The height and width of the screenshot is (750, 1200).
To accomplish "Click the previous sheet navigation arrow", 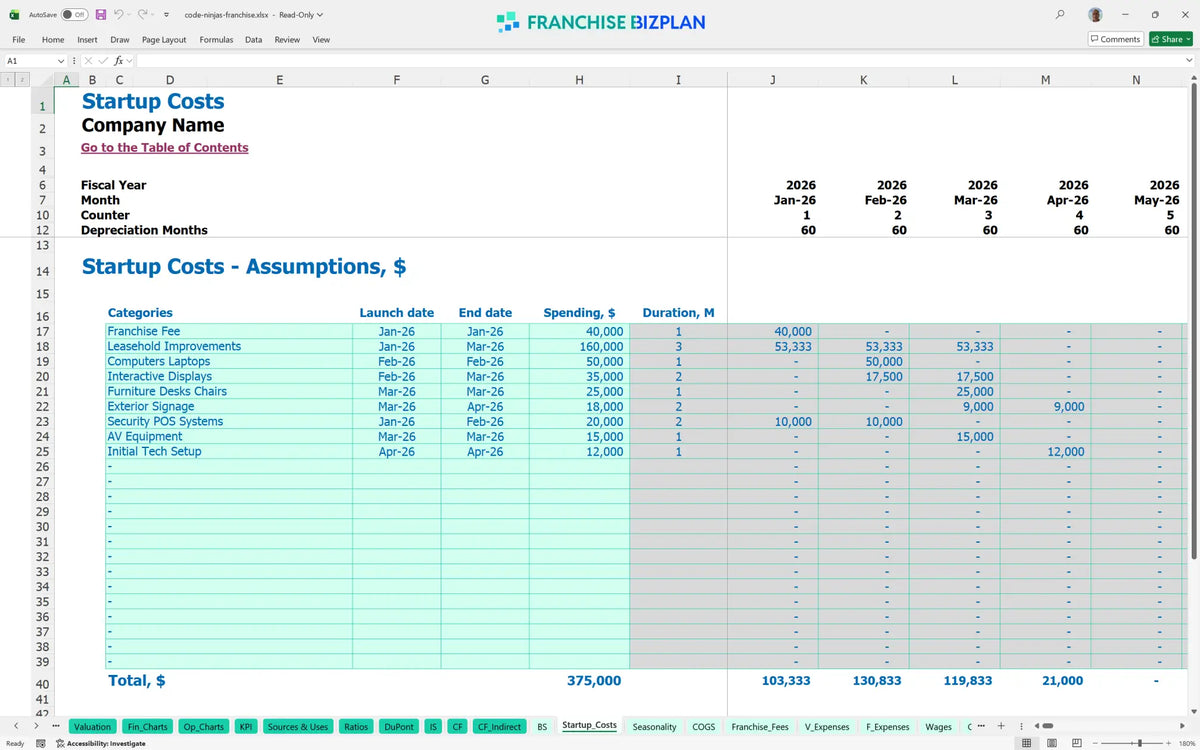I will (x=16, y=726).
